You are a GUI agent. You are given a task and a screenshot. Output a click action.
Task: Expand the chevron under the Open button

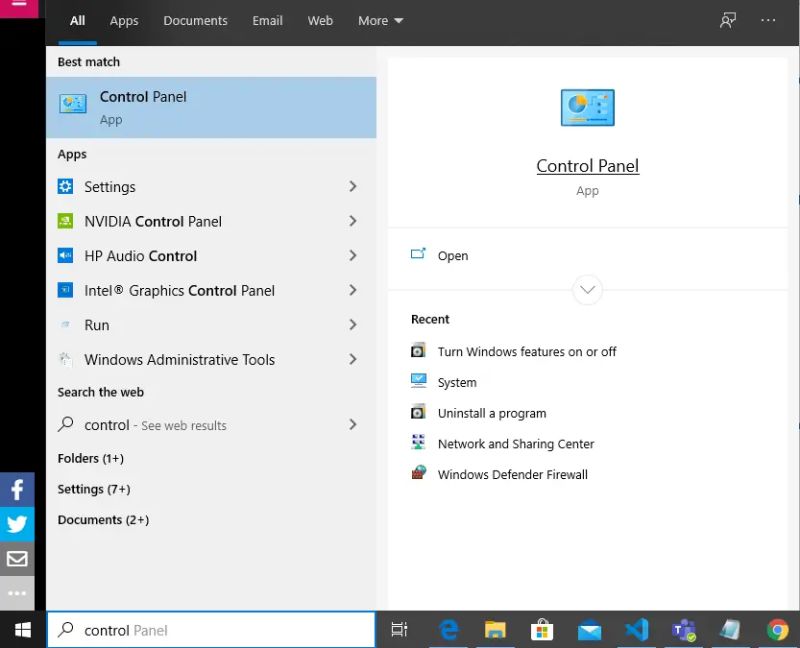pyautogui.click(x=587, y=290)
